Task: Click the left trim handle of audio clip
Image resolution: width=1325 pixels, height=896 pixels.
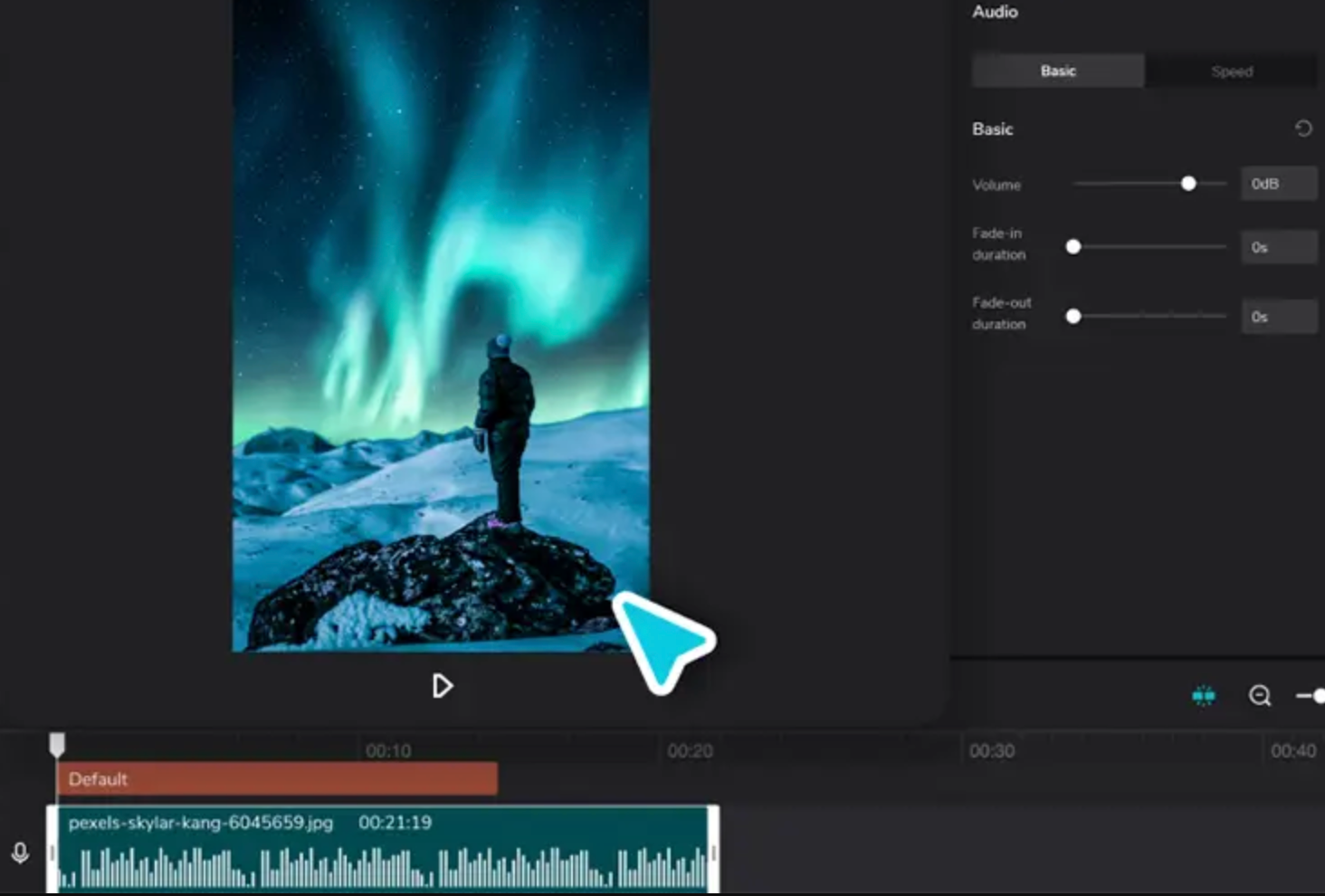Action: [x=52, y=850]
